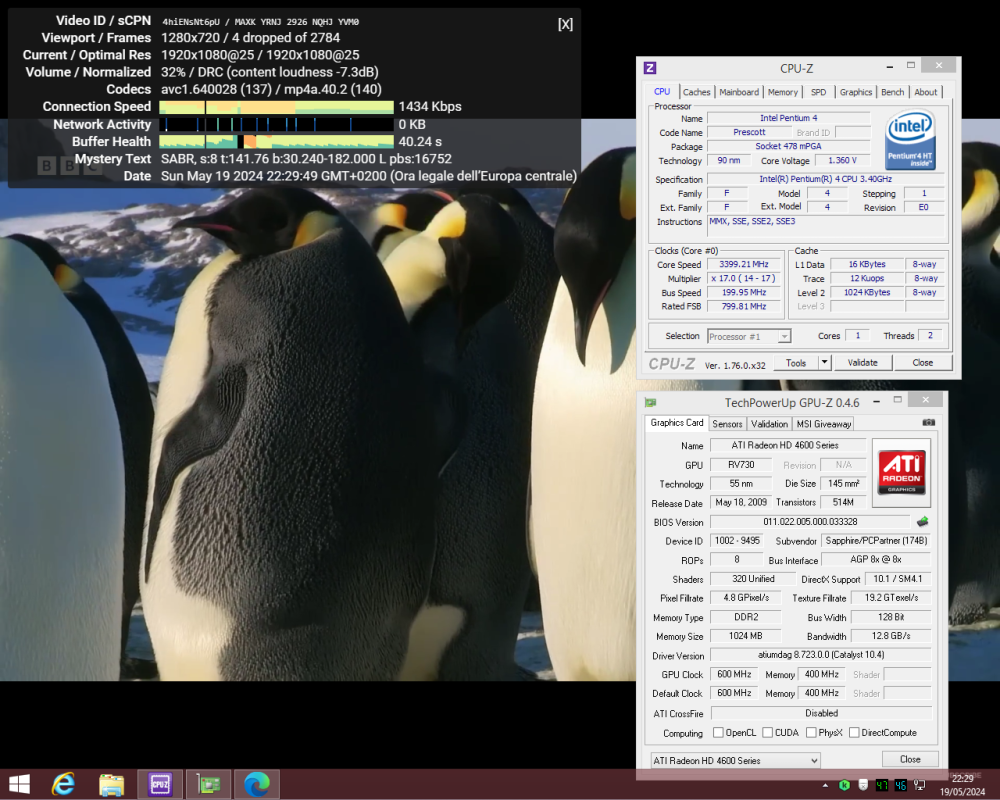Enable the OpenCL checkbox
Viewport: 1000px width, 800px height.
pos(719,733)
